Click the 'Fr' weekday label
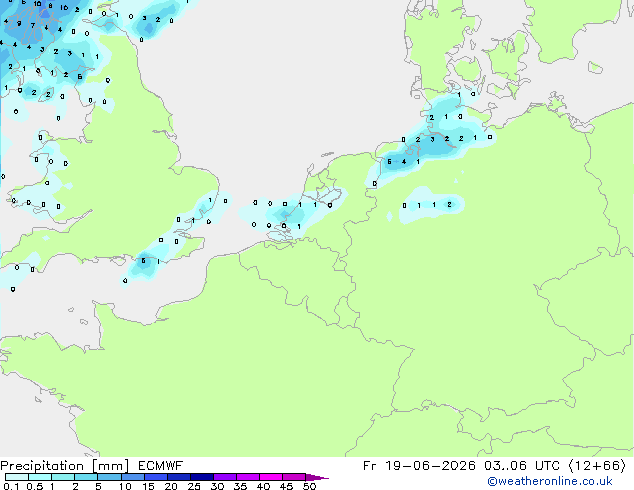Screen dimensions: 634x490 pos(370,466)
